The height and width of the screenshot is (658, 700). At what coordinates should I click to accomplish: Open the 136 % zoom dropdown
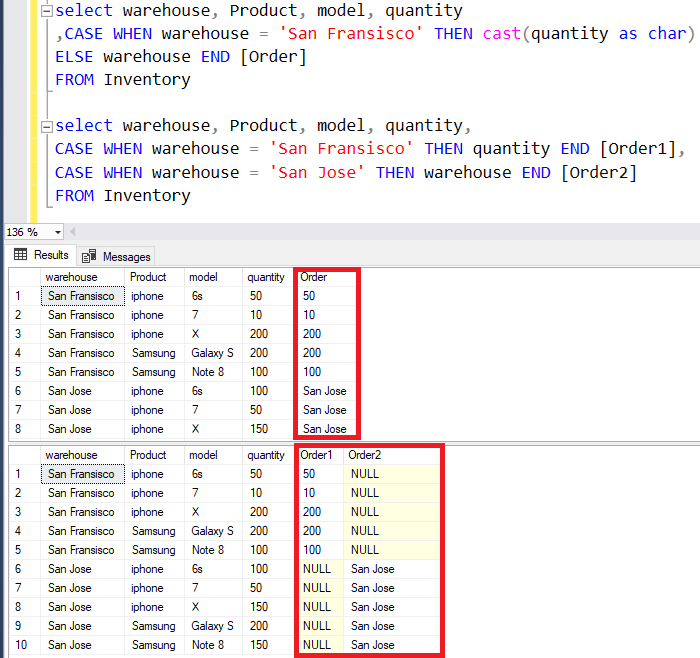[58, 233]
